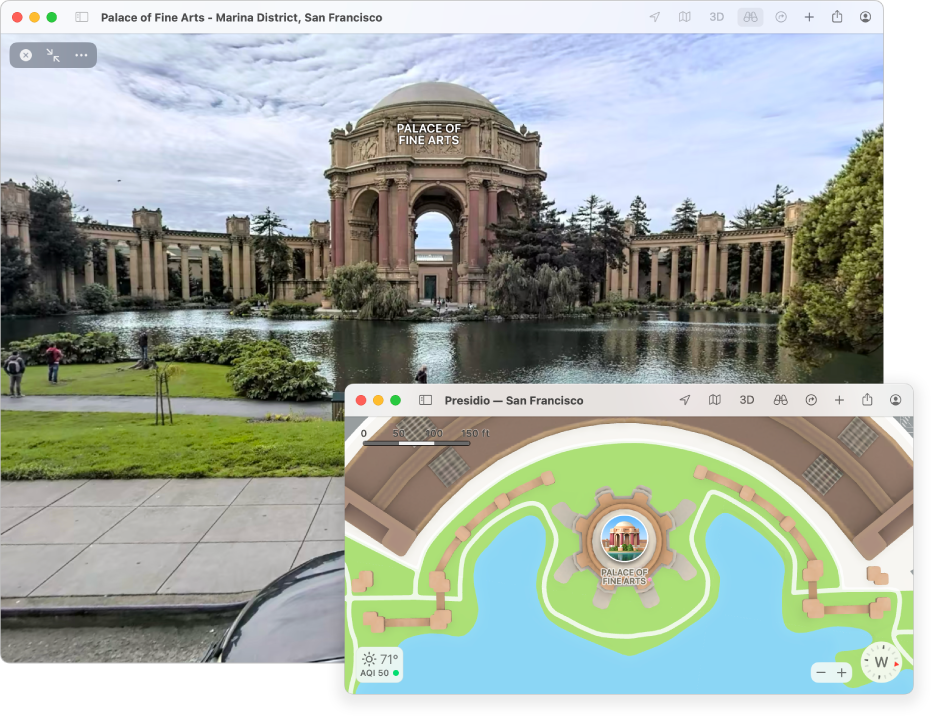Image resolution: width=932 pixels, height=718 pixels.
Task: Enable 3D view in the Presidio window
Action: coord(745,400)
